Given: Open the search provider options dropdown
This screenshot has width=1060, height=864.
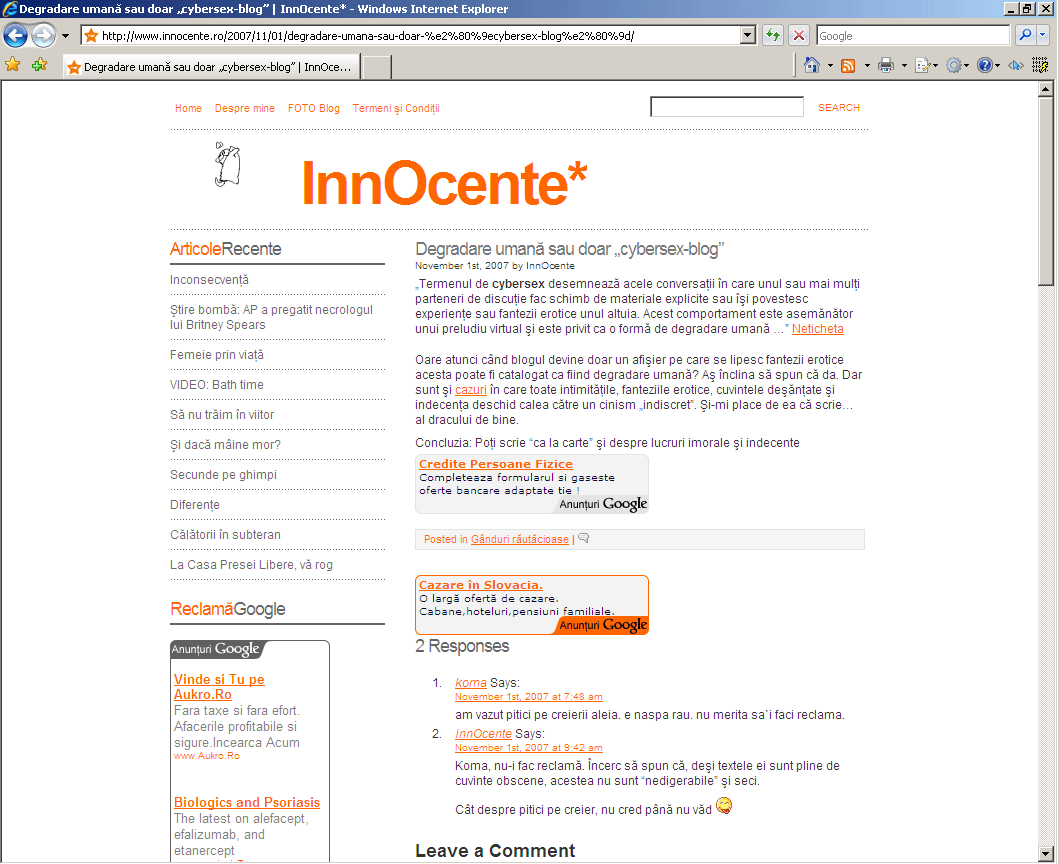Looking at the screenshot, I should 1043,36.
